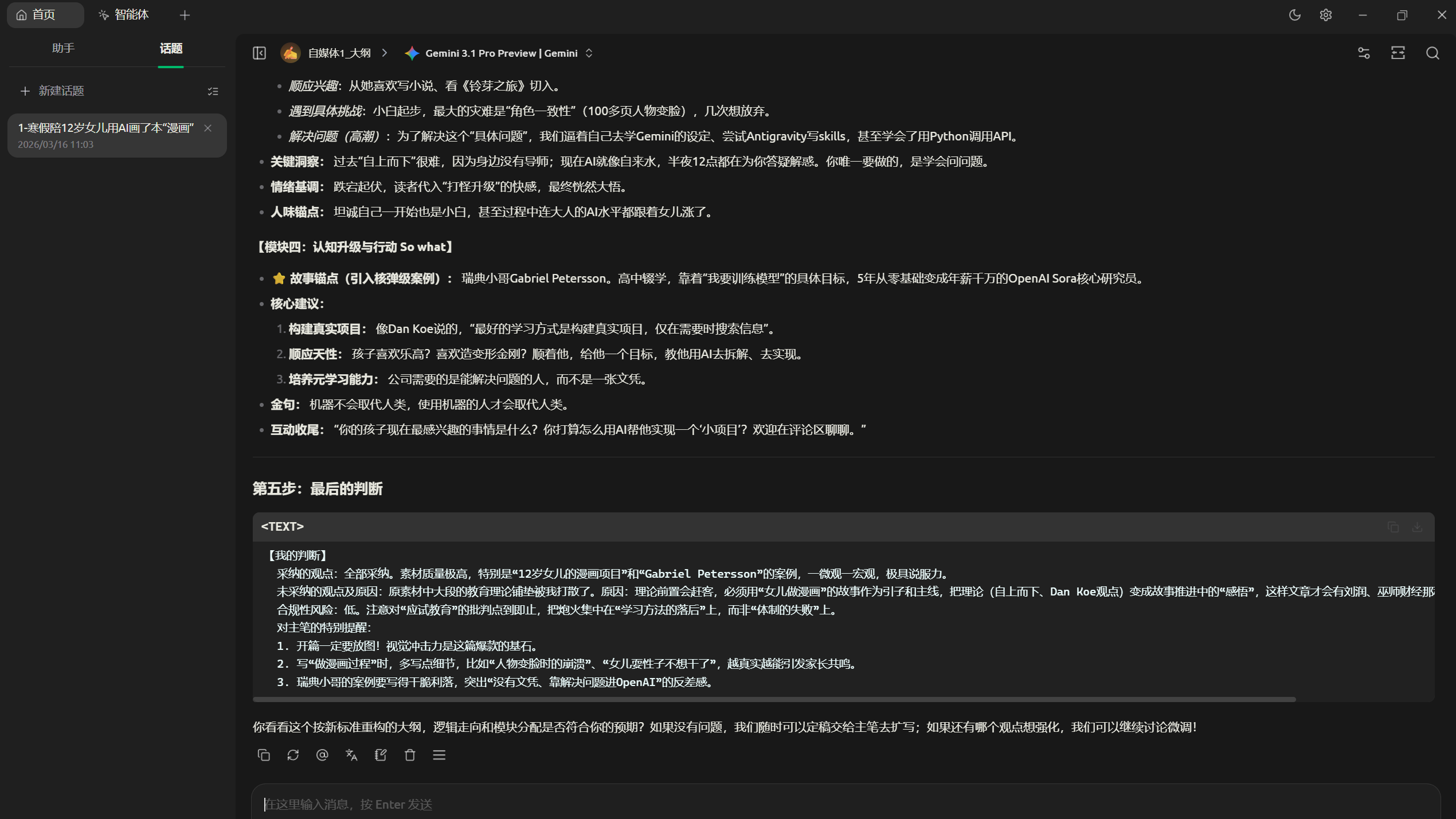
Task: Click the 金句 bullet label
Action: click(x=285, y=405)
